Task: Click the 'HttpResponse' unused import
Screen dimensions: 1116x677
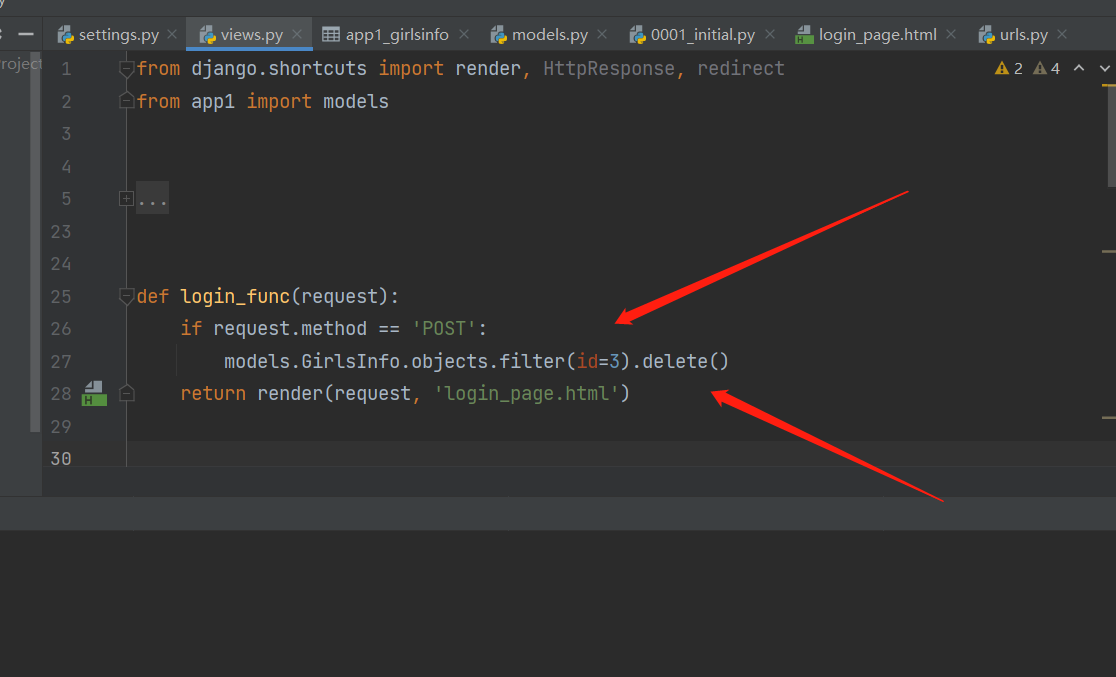Action: click(x=609, y=68)
